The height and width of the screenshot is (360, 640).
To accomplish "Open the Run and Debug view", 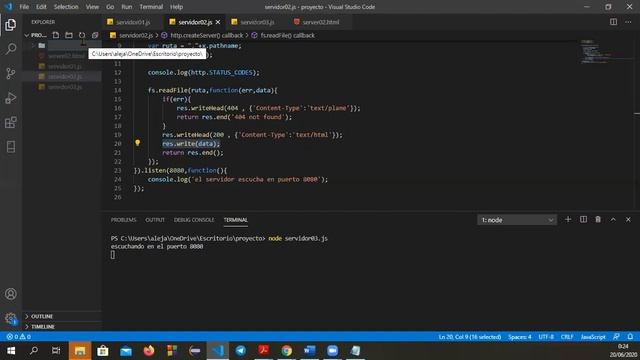I will [11, 98].
